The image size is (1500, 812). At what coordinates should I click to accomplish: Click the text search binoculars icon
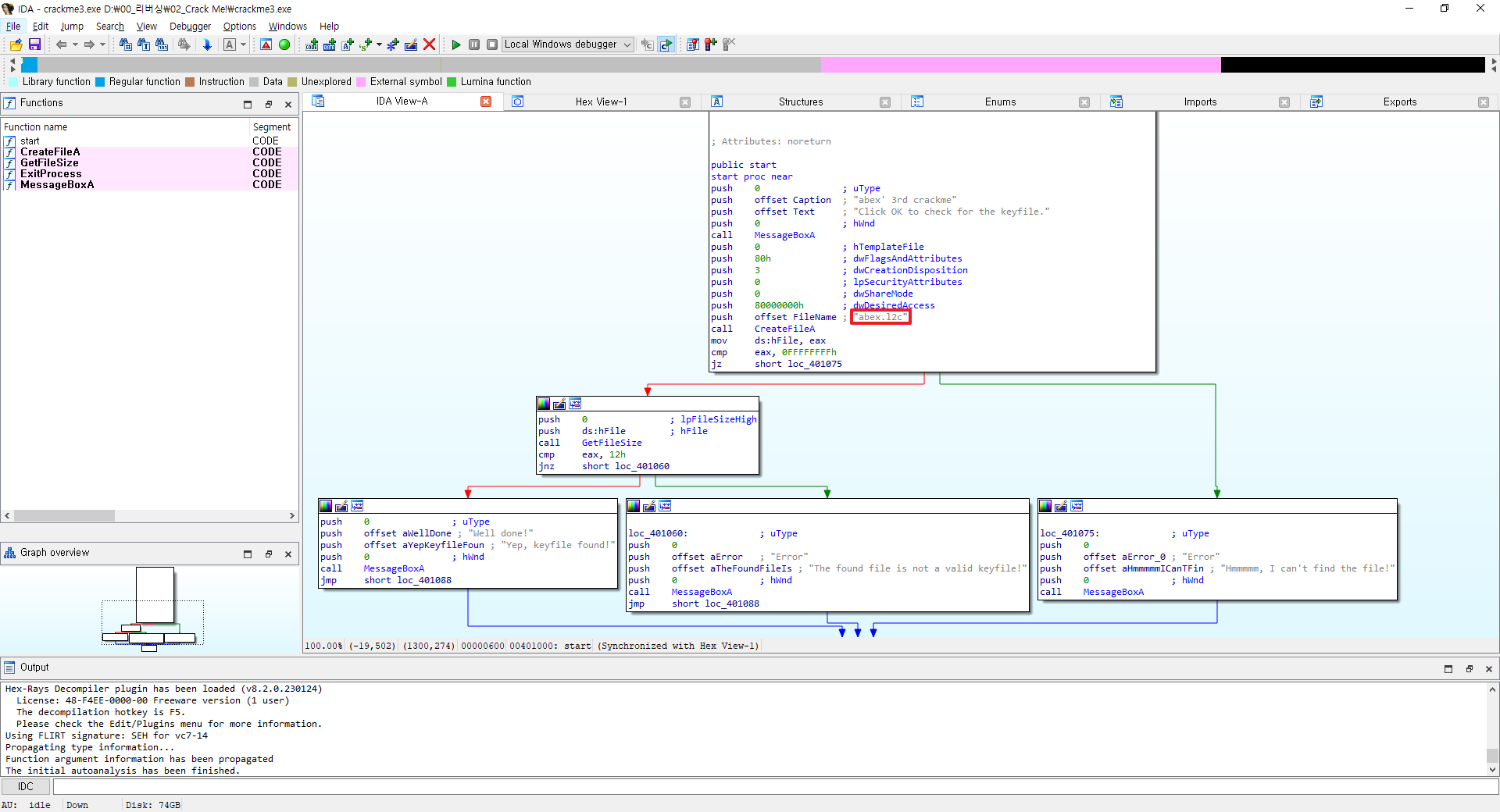pos(144,45)
